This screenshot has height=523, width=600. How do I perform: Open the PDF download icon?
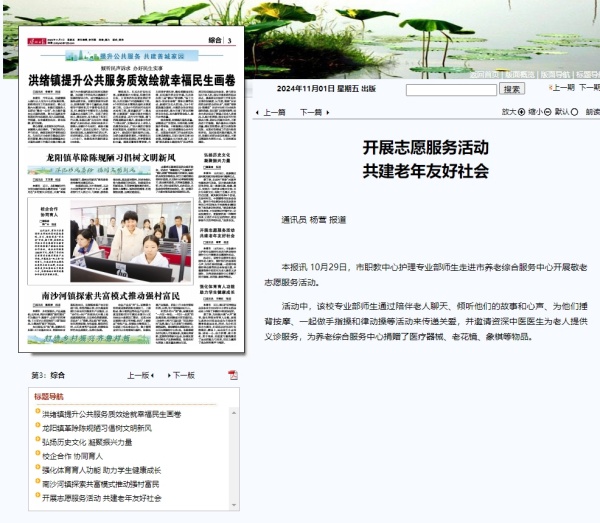click(x=233, y=375)
